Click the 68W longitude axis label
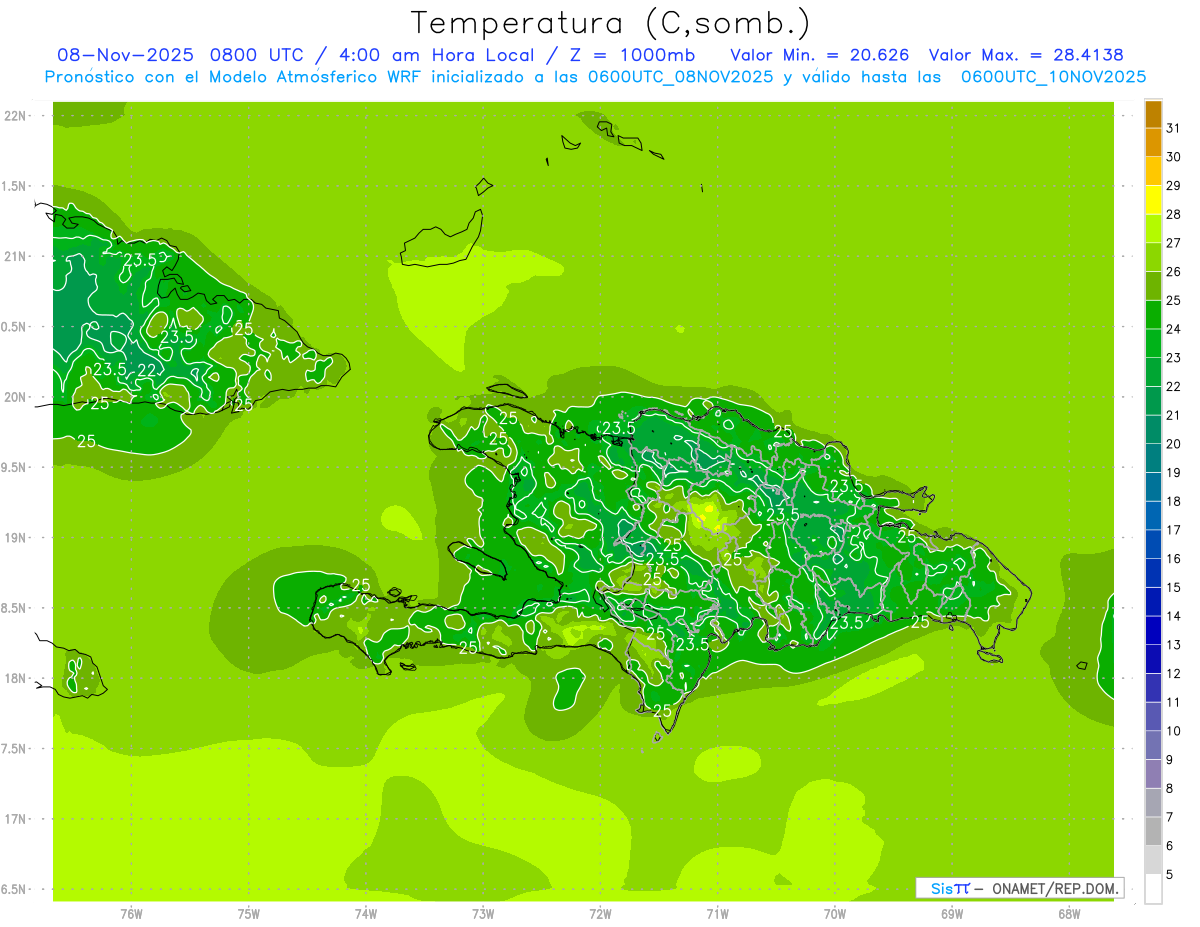Image resolution: width=1200 pixels, height=927 pixels. pos(1069,913)
